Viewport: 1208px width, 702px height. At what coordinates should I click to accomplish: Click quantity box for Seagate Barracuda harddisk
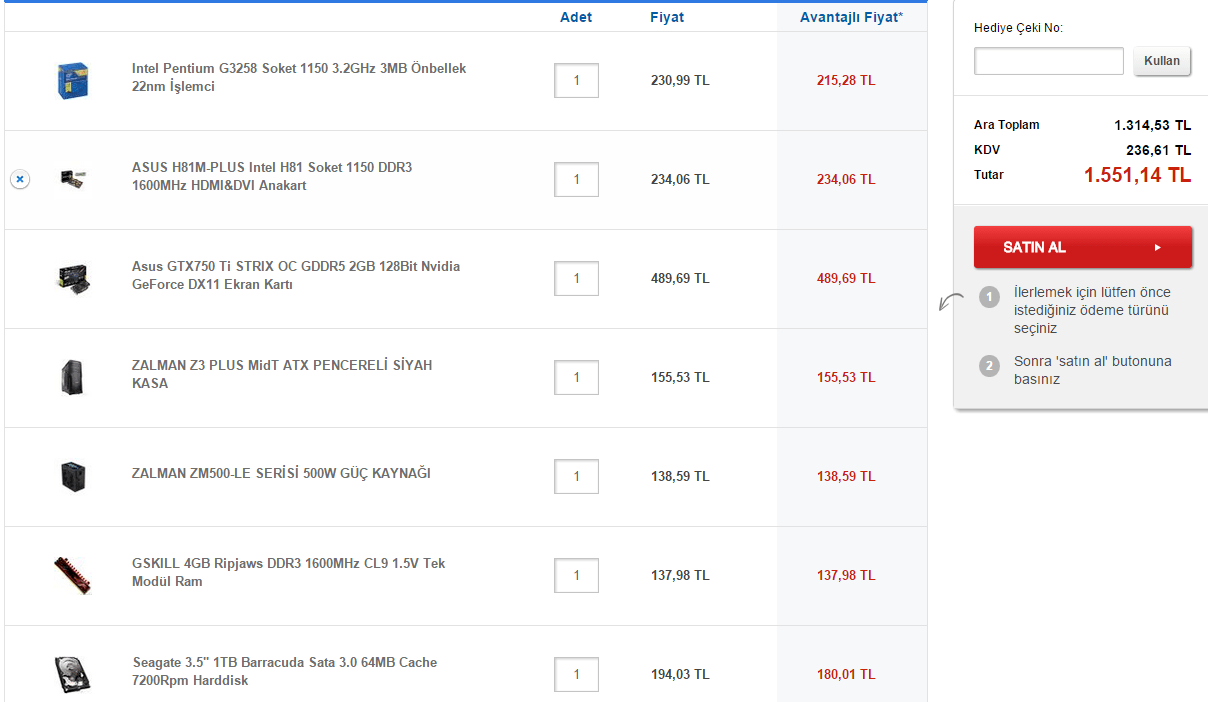576,675
